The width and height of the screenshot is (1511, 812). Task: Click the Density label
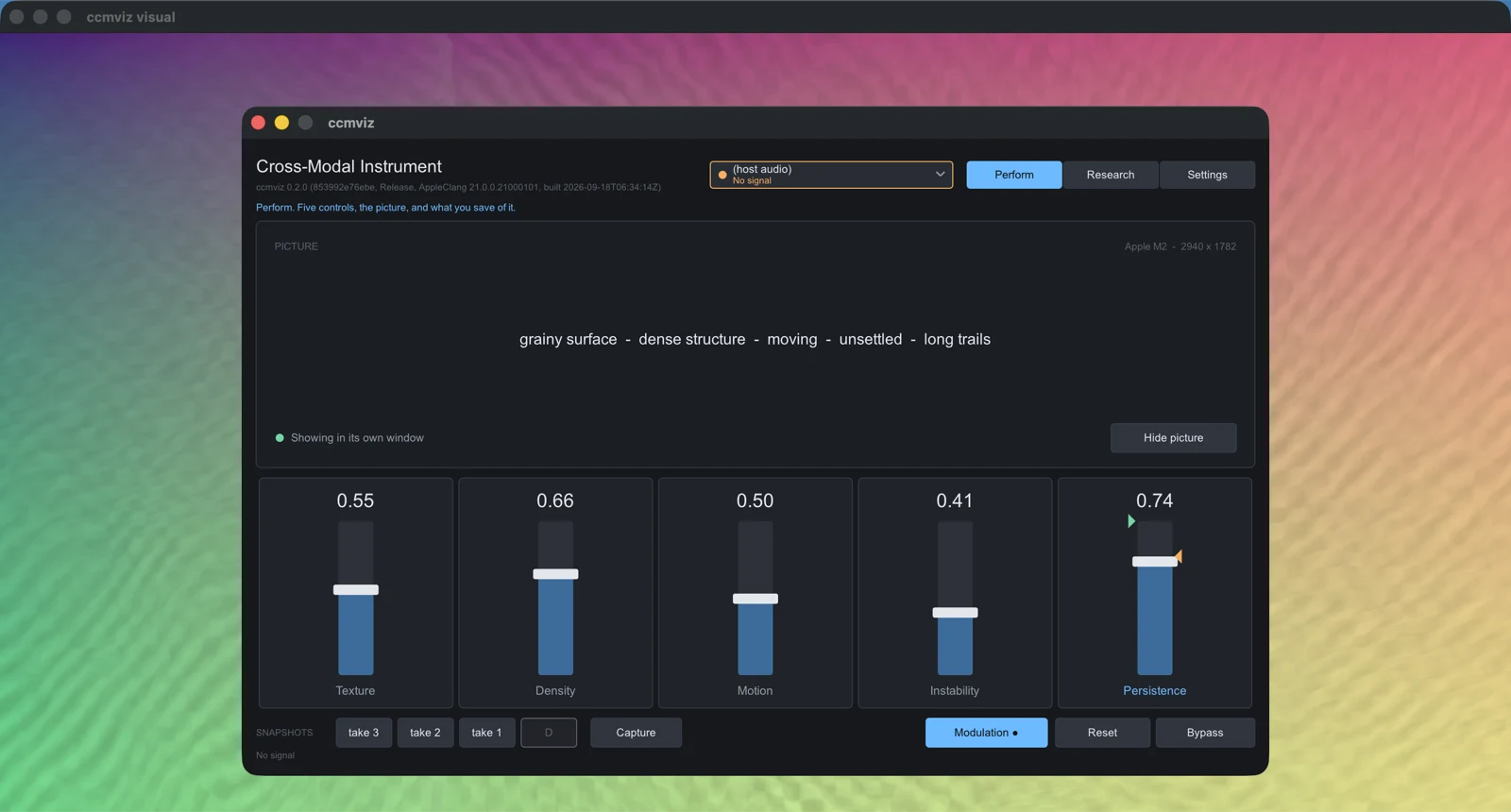click(x=555, y=691)
